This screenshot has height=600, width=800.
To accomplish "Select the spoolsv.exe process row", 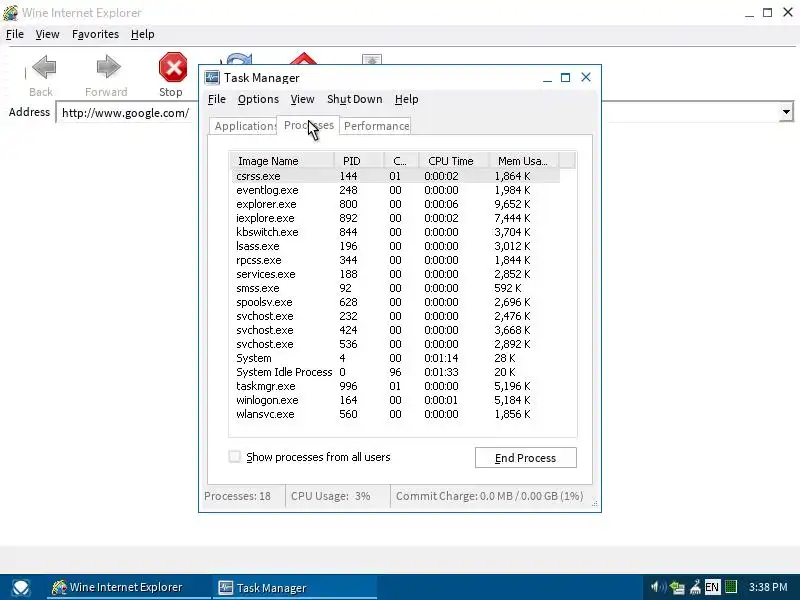I will [x=396, y=302].
